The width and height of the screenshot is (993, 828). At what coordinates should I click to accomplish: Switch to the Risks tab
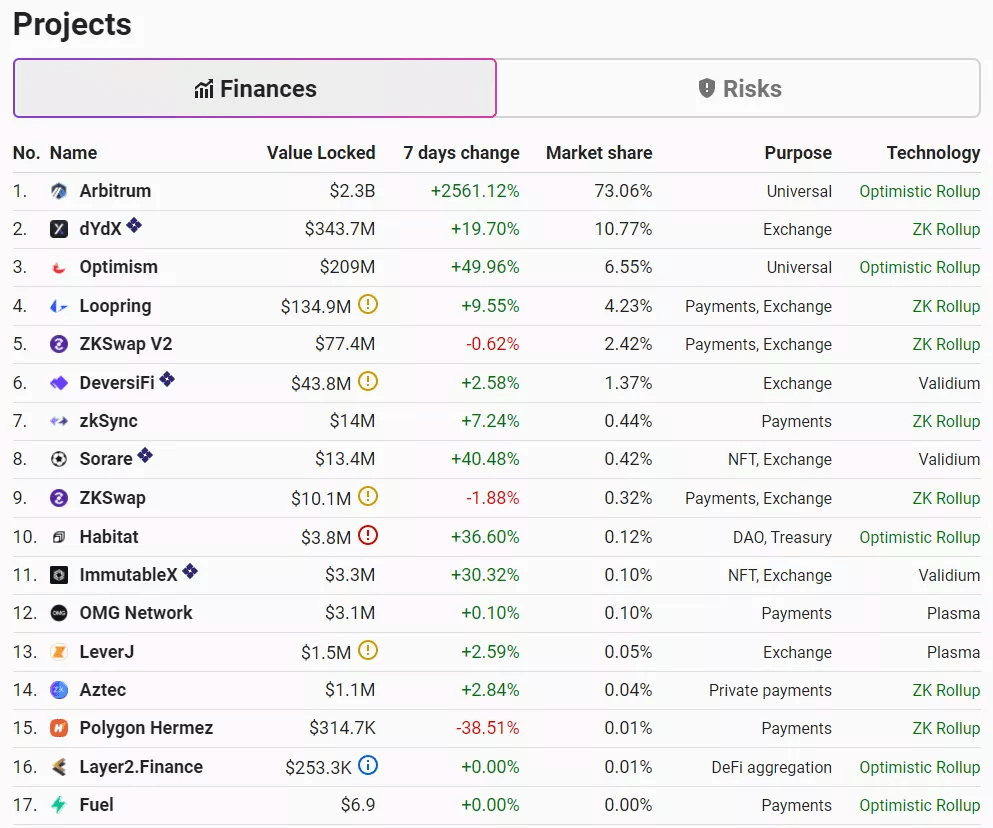(738, 89)
